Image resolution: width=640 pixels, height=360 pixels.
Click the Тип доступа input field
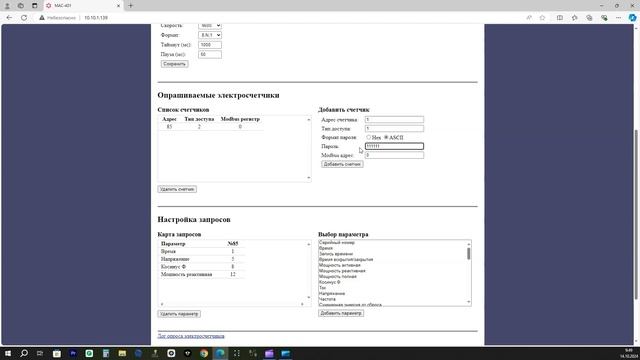click(394, 129)
